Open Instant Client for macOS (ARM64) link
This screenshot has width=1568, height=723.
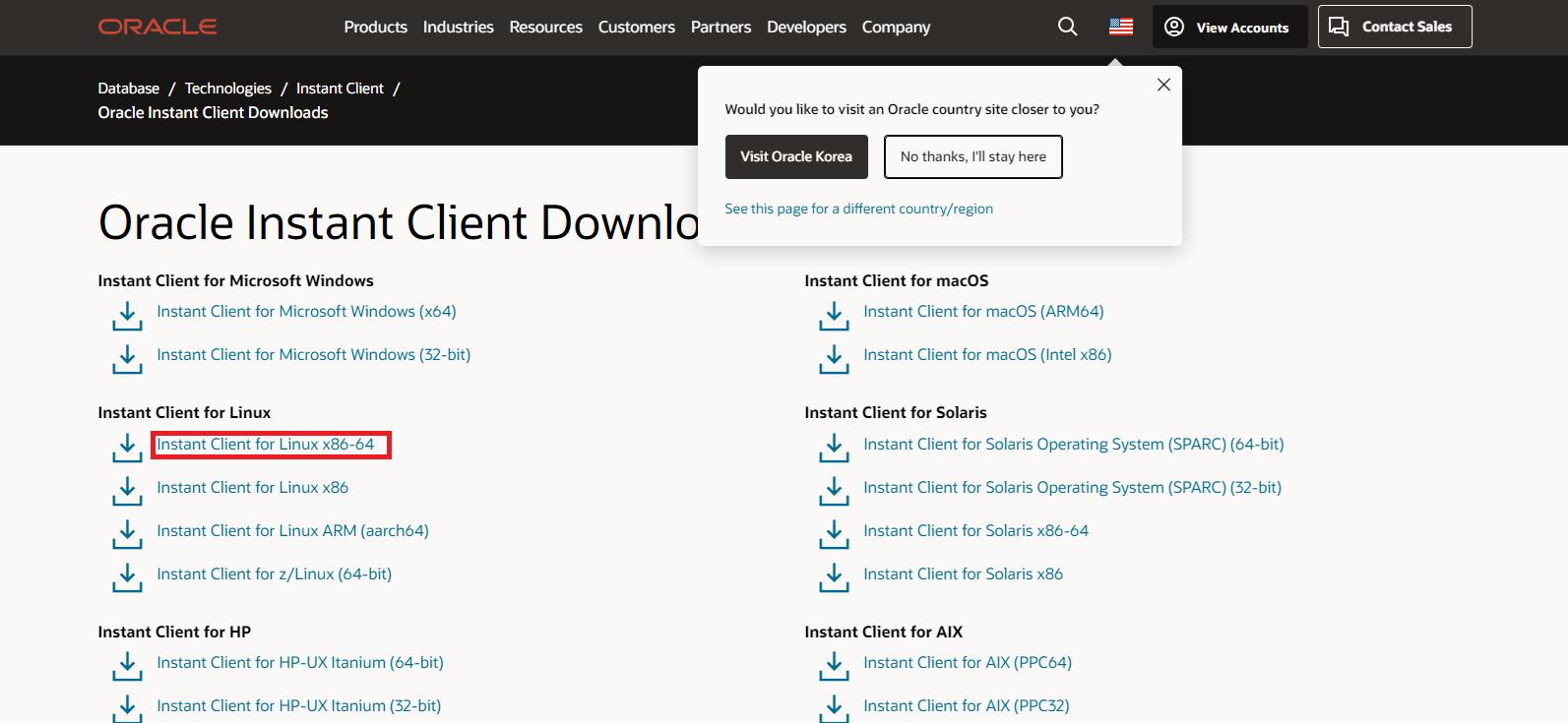coord(983,311)
